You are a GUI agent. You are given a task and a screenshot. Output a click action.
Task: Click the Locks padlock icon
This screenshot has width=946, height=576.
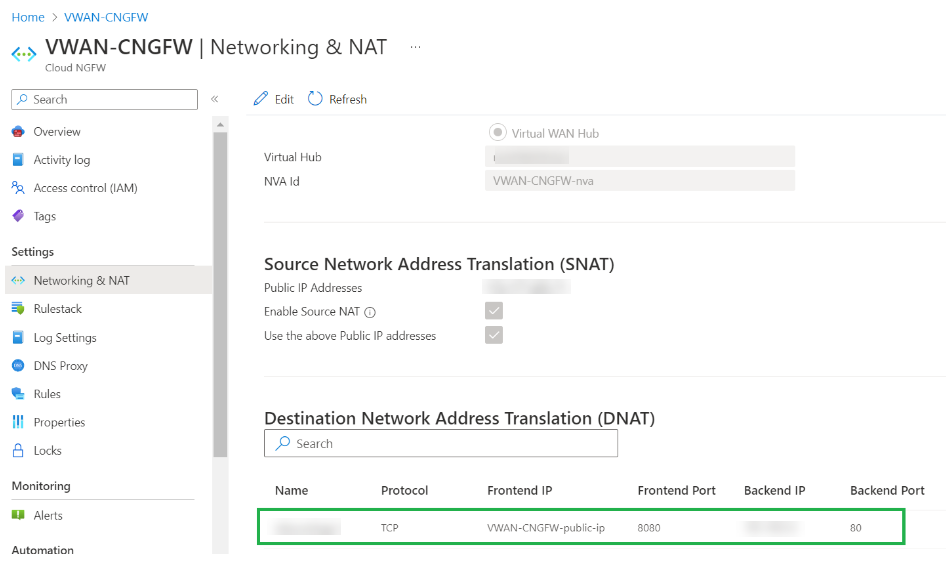(x=18, y=451)
